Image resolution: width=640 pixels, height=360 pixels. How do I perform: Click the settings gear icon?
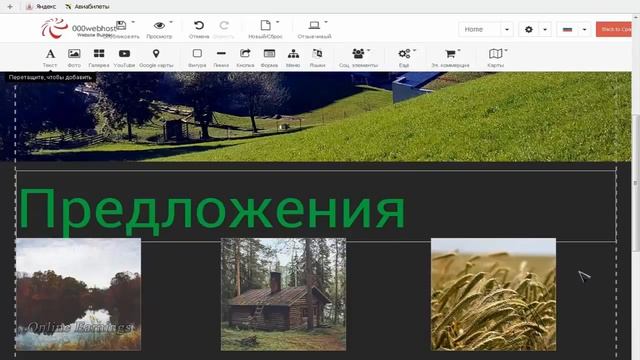pyautogui.click(x=529, y=29)
